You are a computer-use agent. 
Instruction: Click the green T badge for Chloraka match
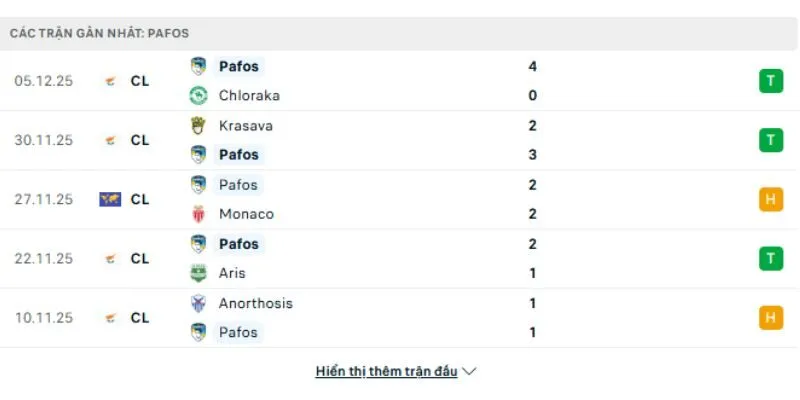pos(770,82)
